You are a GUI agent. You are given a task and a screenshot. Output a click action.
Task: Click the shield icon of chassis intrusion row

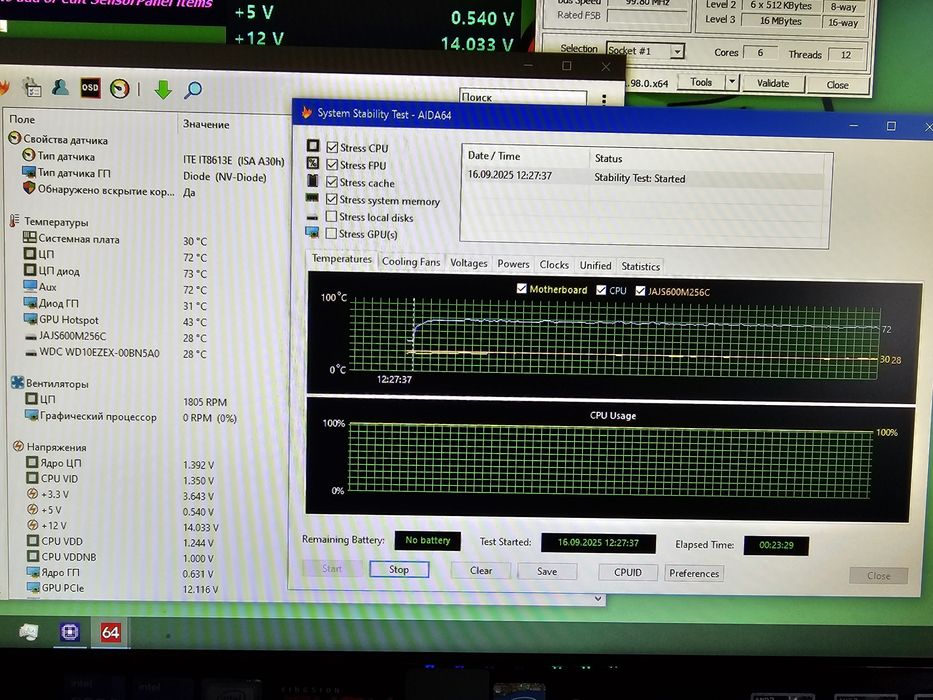coord(29,188)
